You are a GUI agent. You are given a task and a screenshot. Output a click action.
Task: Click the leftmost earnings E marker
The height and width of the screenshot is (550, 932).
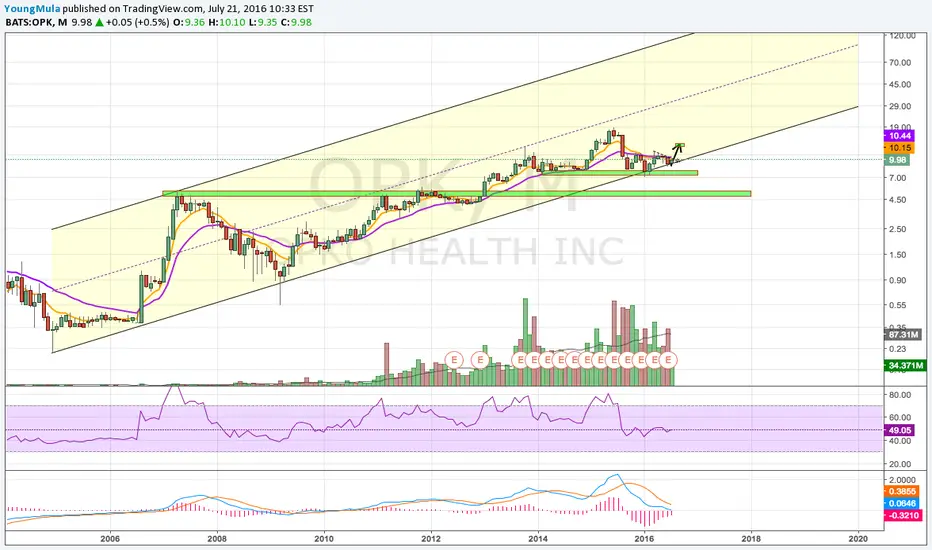[x=454, y=360]
